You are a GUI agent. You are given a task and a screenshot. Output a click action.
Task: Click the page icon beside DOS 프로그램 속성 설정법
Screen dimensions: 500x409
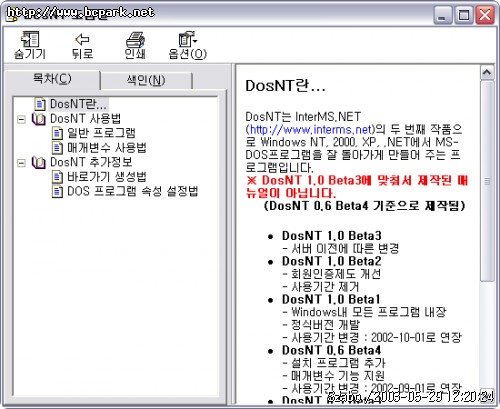tap(57, 191)
